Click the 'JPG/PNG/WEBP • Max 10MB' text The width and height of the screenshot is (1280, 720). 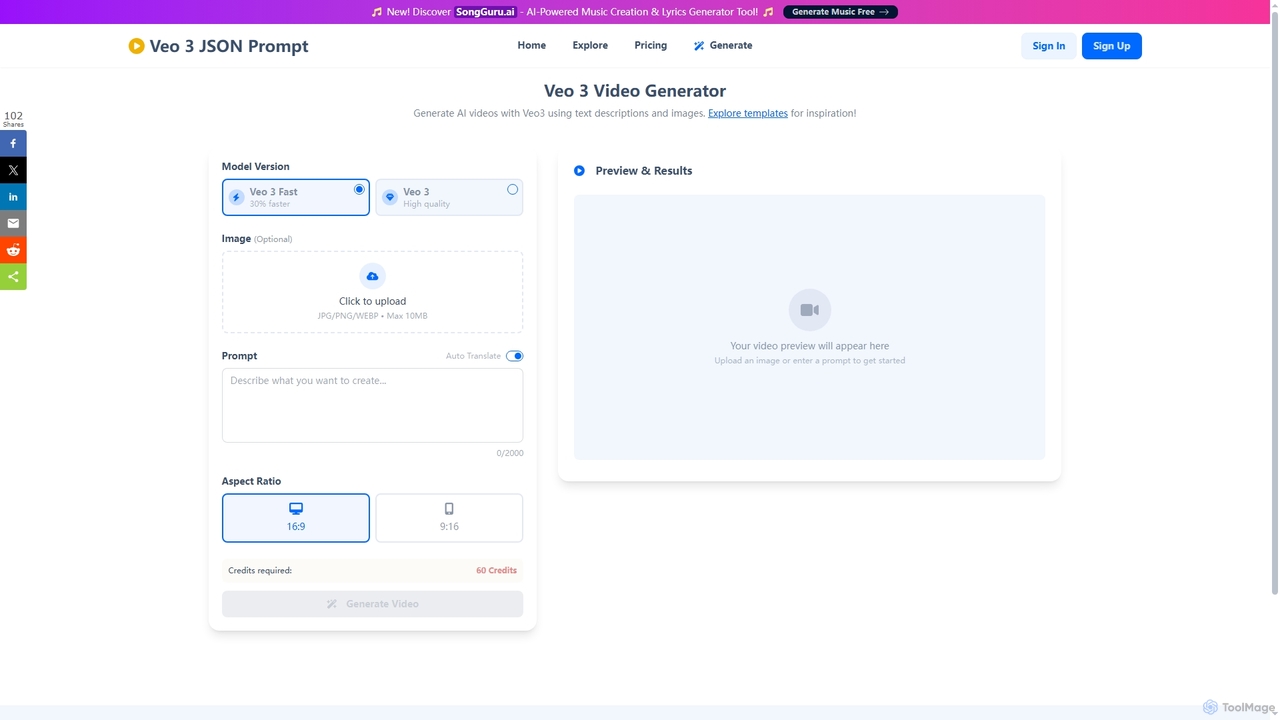[372, 316]
